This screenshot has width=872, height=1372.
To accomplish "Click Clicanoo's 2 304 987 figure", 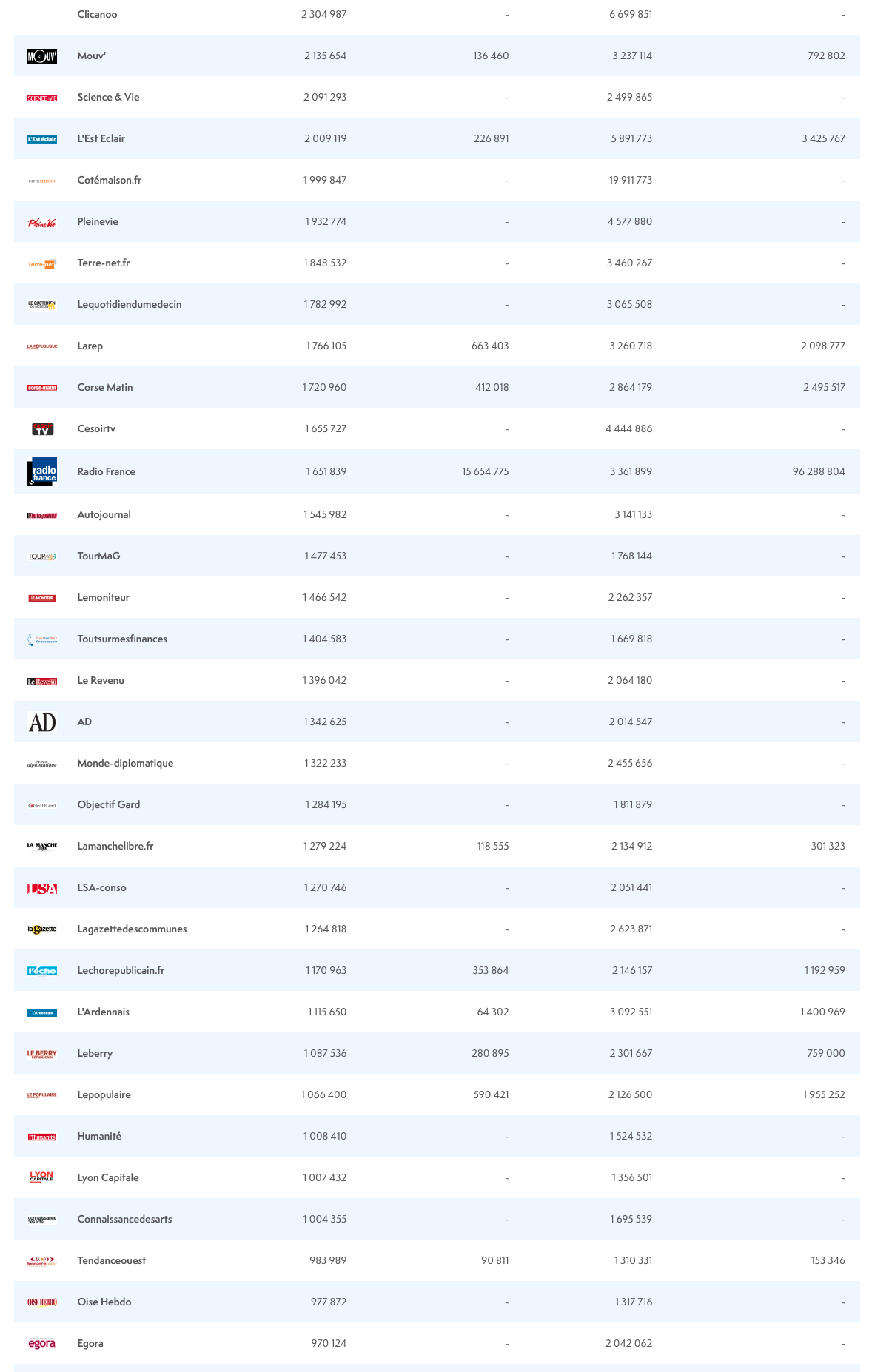I will pos(323,14).
